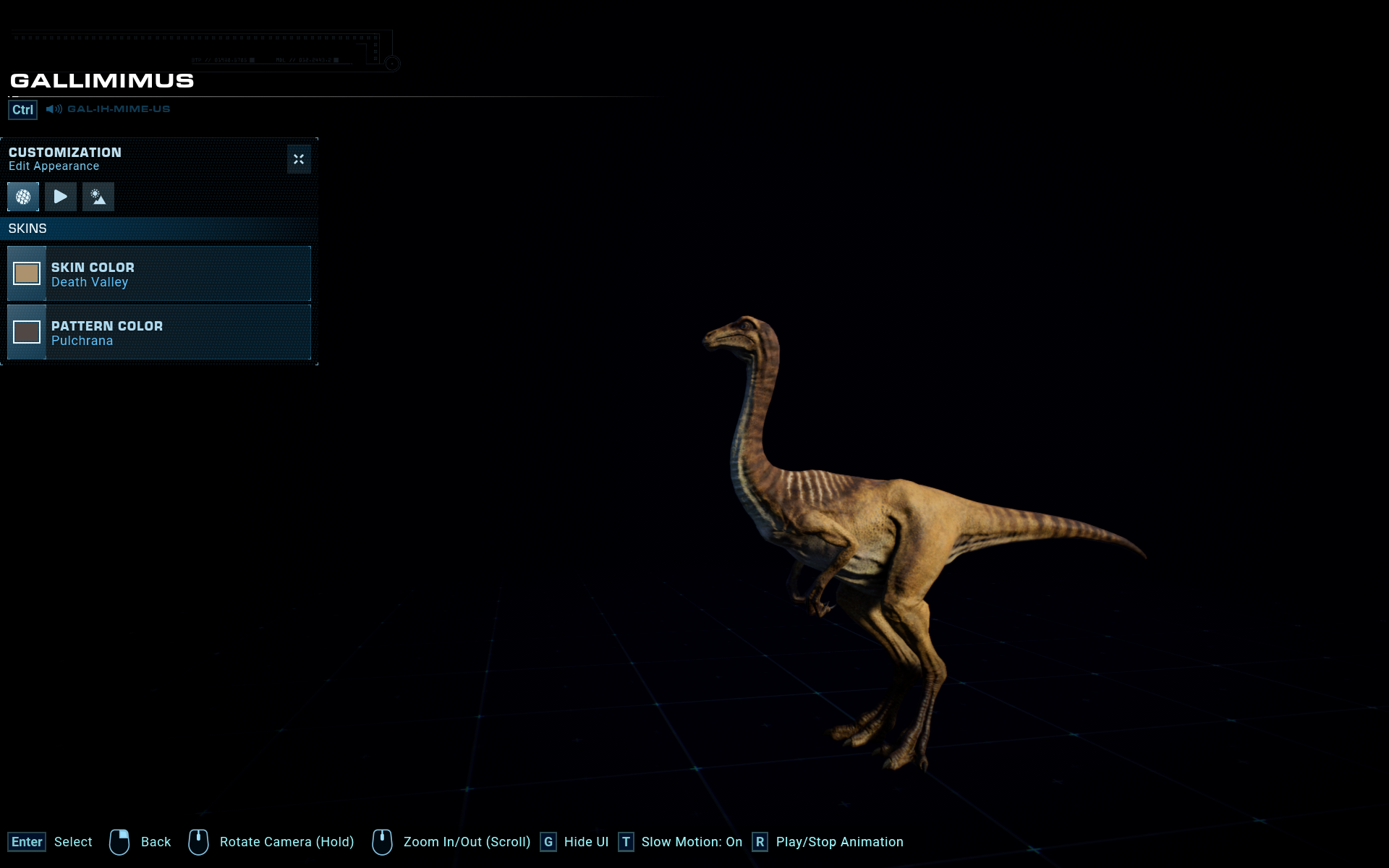Toggle Hide UI in the bottom bar
Viewport: 1389px width, 868px height.
[x=586, y=842]
